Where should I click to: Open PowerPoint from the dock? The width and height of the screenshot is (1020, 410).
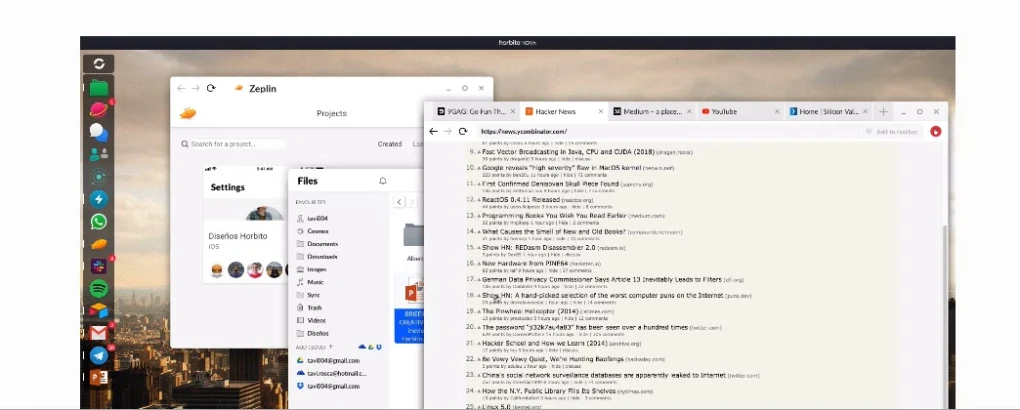pos(99,377)
